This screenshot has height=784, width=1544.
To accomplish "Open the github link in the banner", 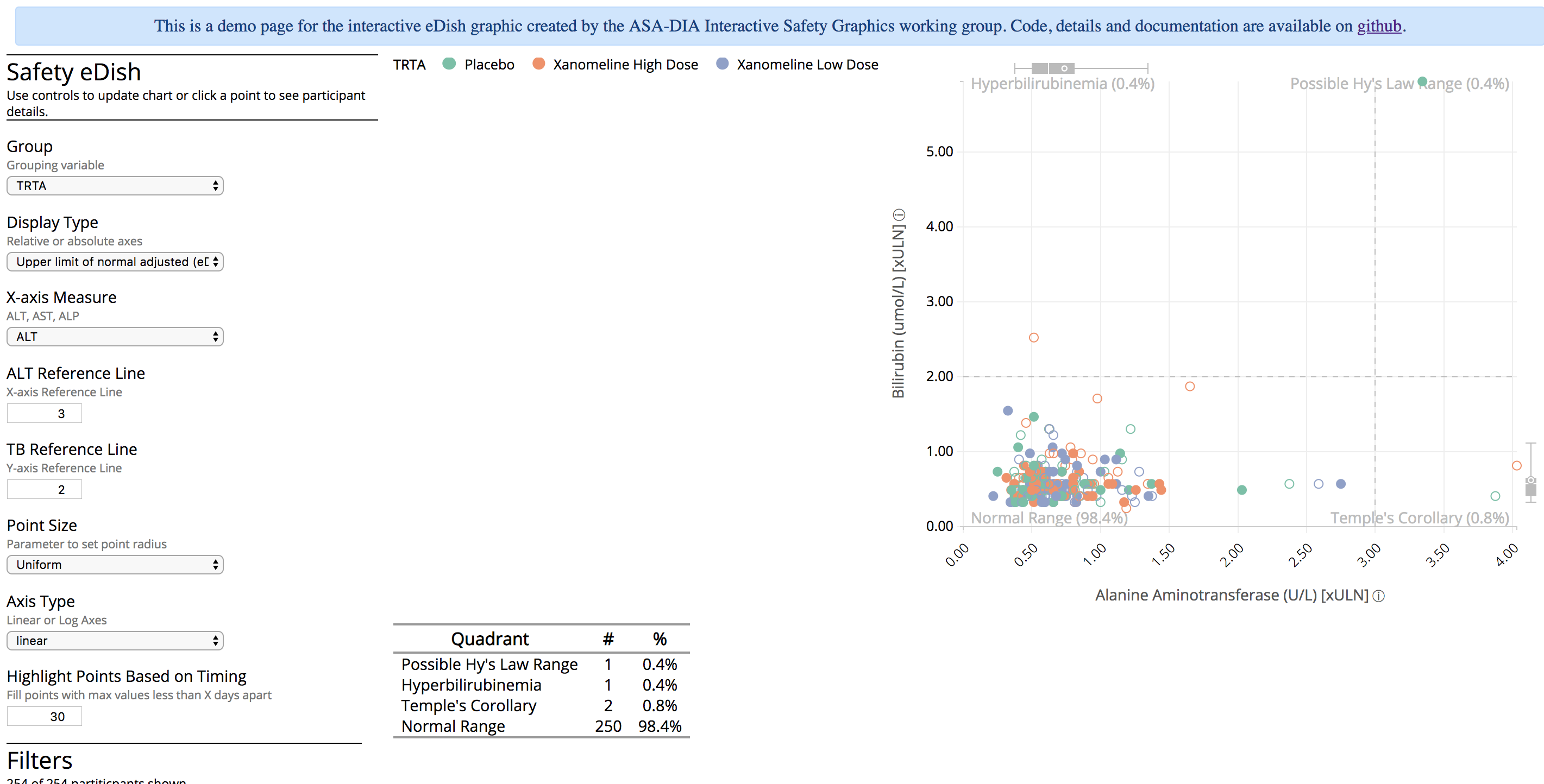I will click(x=1380, y=26).
